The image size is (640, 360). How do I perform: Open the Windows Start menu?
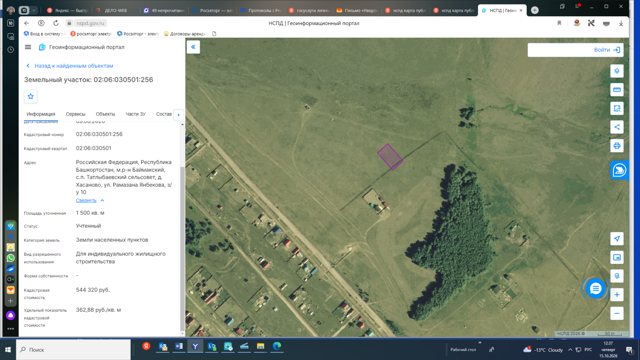8,350
